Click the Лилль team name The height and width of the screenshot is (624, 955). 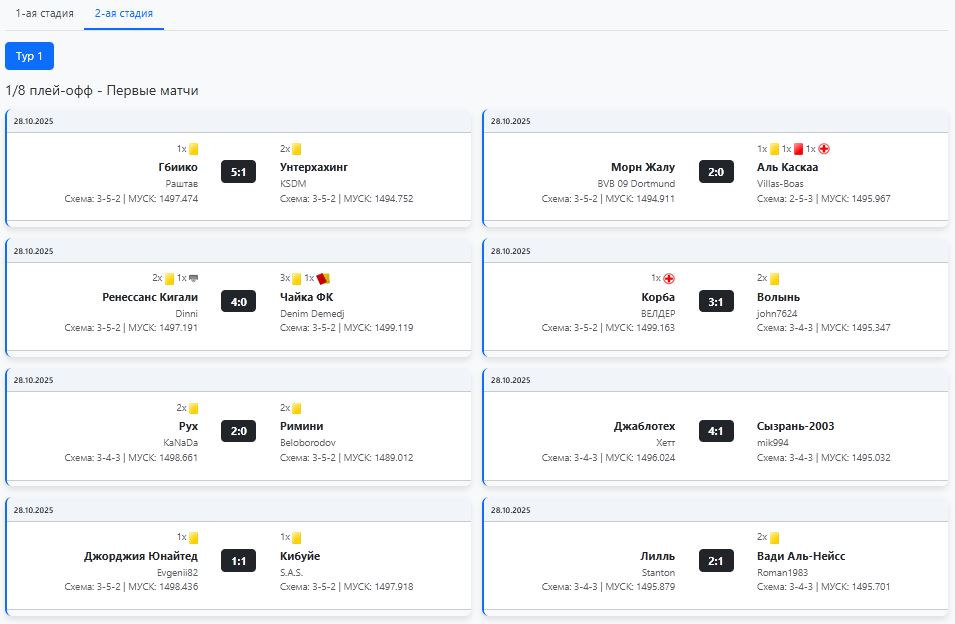point(657,556)
